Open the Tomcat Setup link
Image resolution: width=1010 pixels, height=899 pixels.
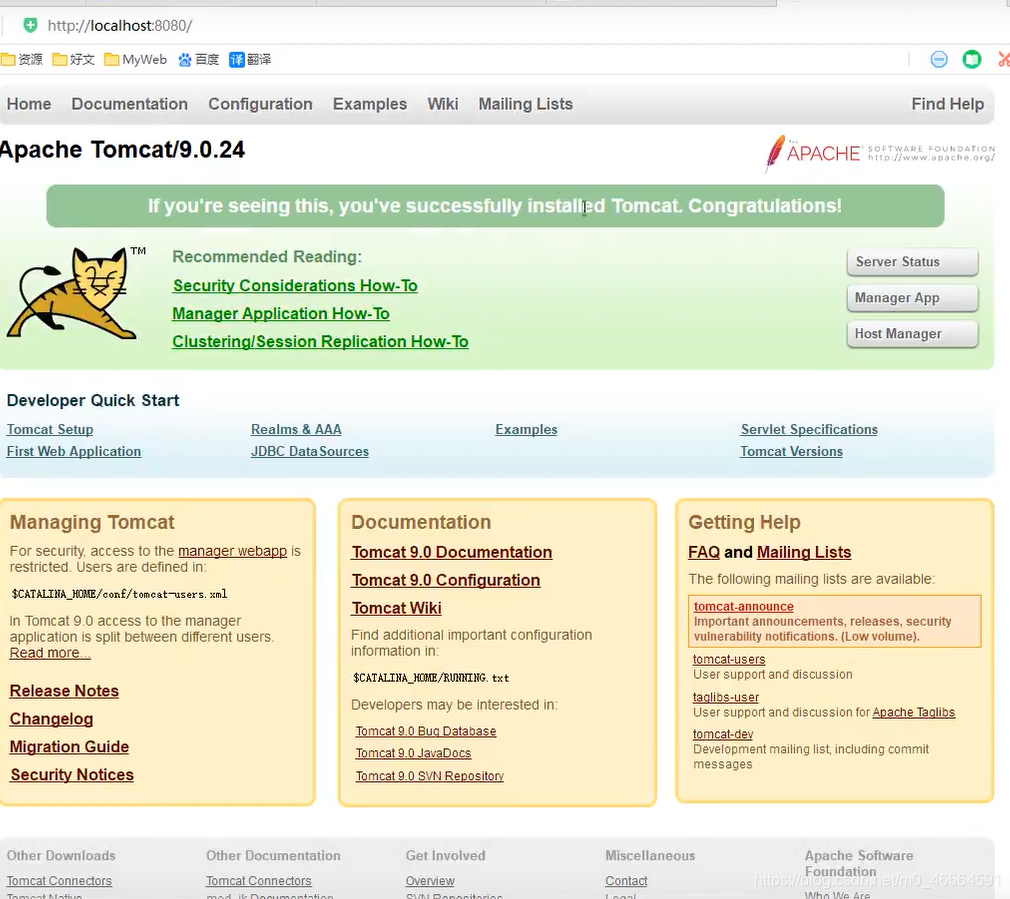[50, 430]
